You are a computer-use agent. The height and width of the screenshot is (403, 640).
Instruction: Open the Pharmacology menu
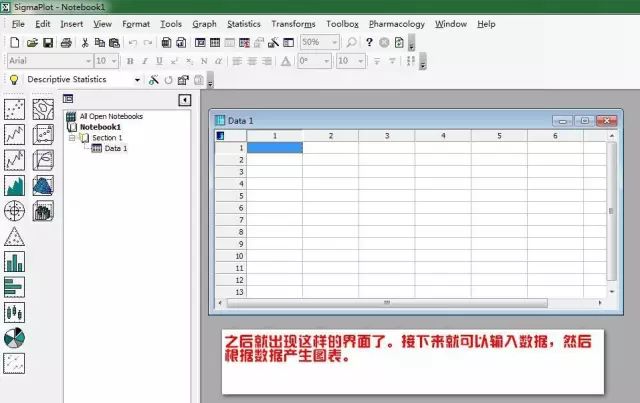click(x=397, y=24)
